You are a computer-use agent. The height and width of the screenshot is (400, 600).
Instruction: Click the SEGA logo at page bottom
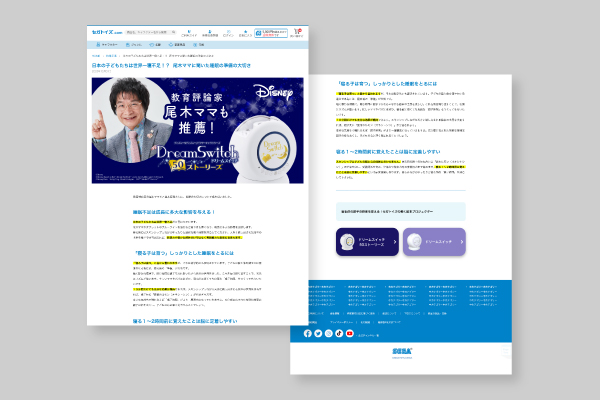402,351
